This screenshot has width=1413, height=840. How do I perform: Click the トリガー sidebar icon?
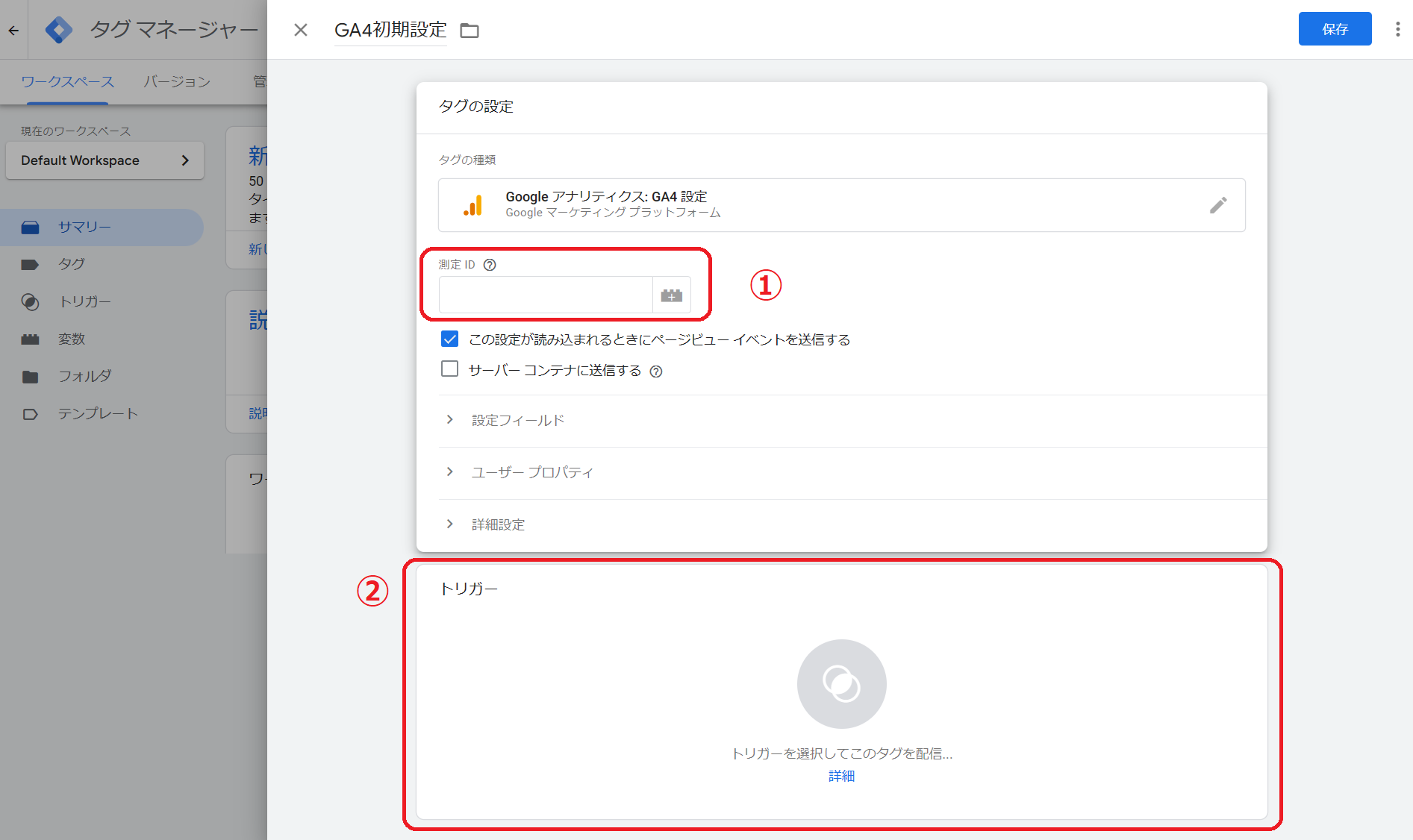(x=30, y=302)
